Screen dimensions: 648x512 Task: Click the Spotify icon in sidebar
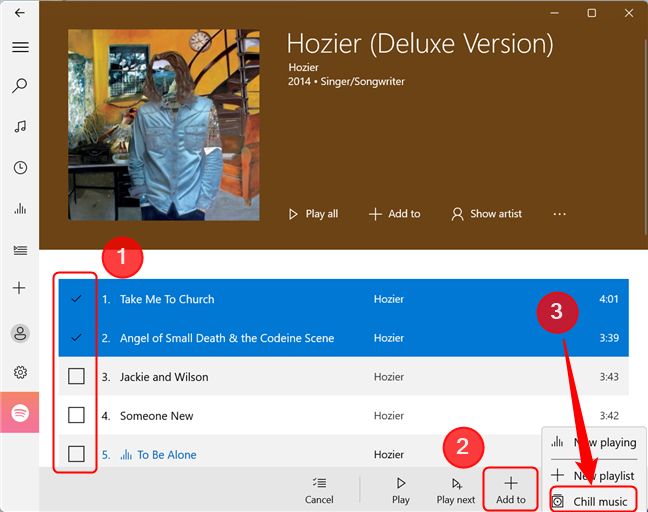point(20,412)
